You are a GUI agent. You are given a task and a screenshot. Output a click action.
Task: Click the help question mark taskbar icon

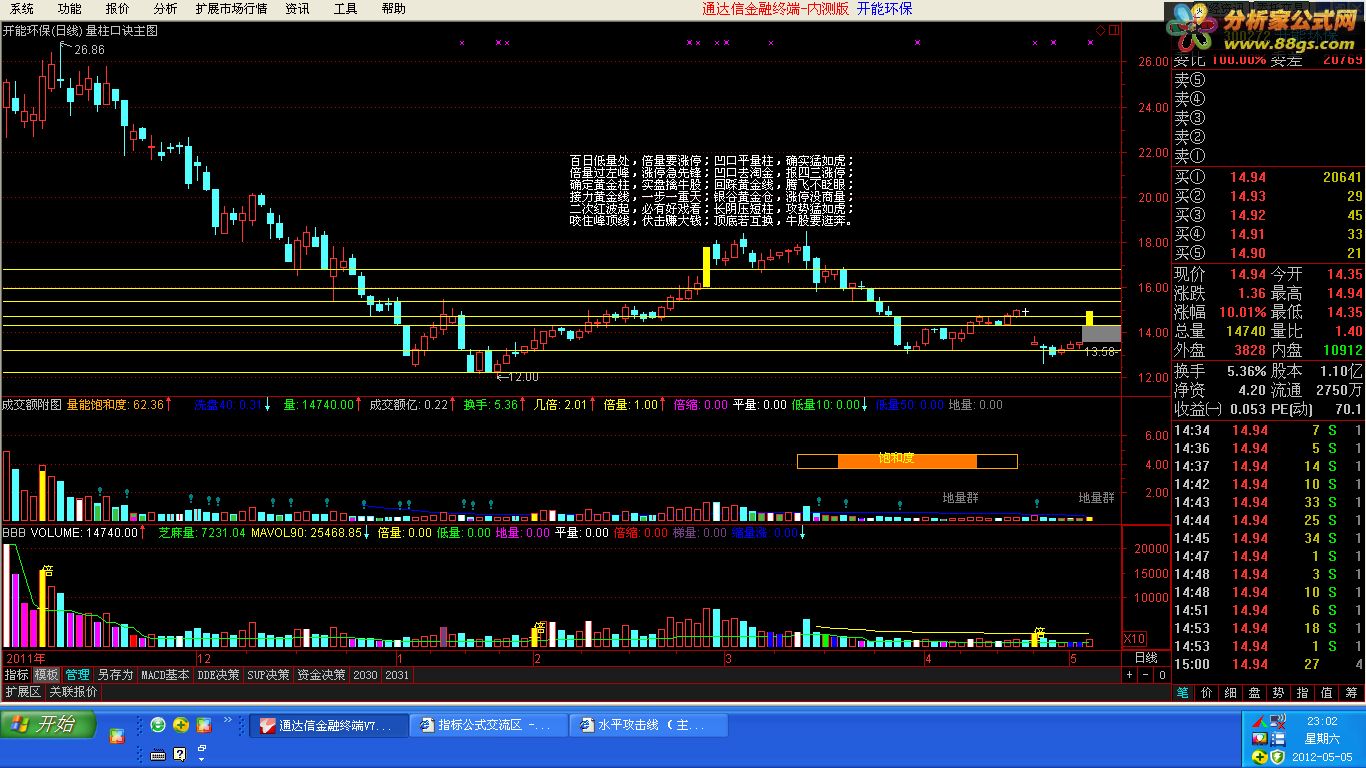[180, 754]
